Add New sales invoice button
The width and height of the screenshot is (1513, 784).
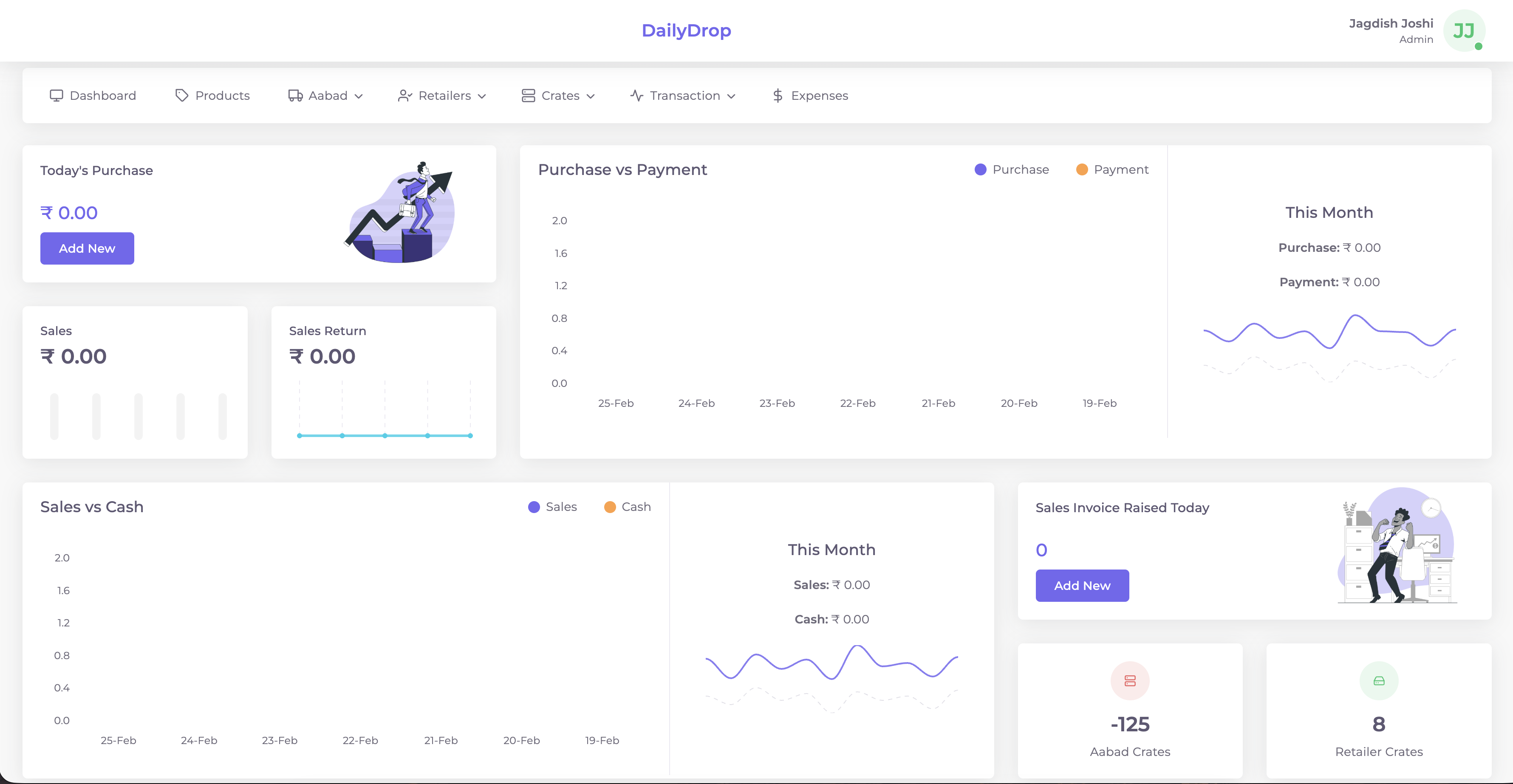pos(1082,586)
